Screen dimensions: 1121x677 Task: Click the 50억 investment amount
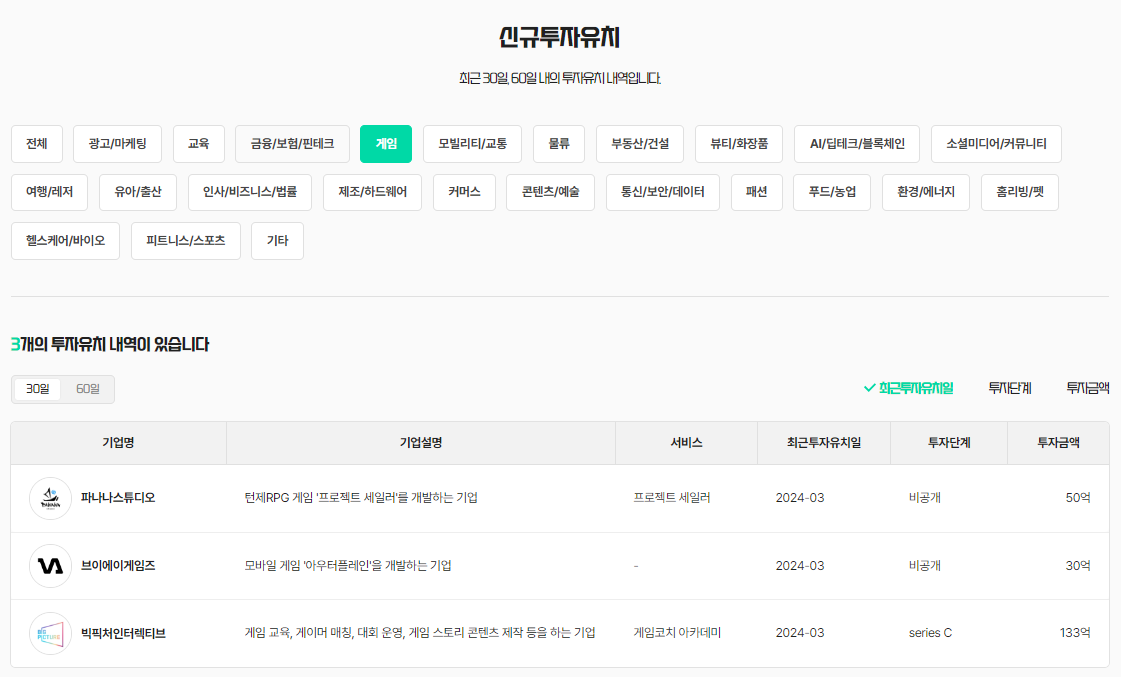click(x=1078, y=498)
